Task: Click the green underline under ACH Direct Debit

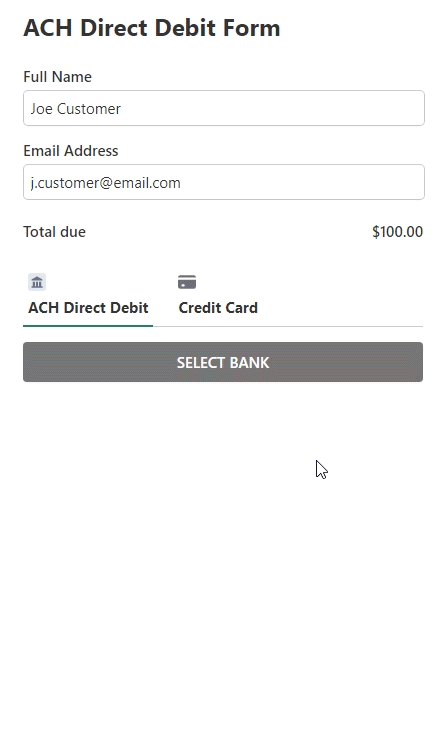Action: pyautogui.click(x=88, y=326)
